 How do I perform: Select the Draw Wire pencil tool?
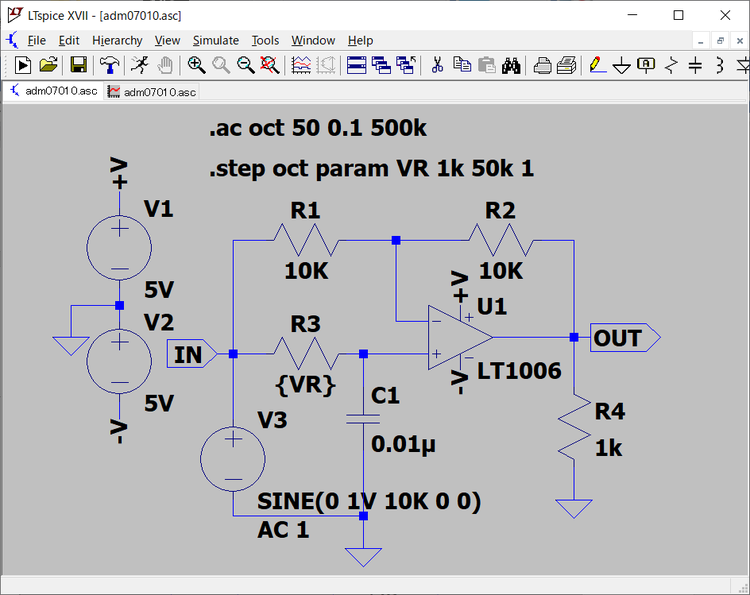coord(596,65)
